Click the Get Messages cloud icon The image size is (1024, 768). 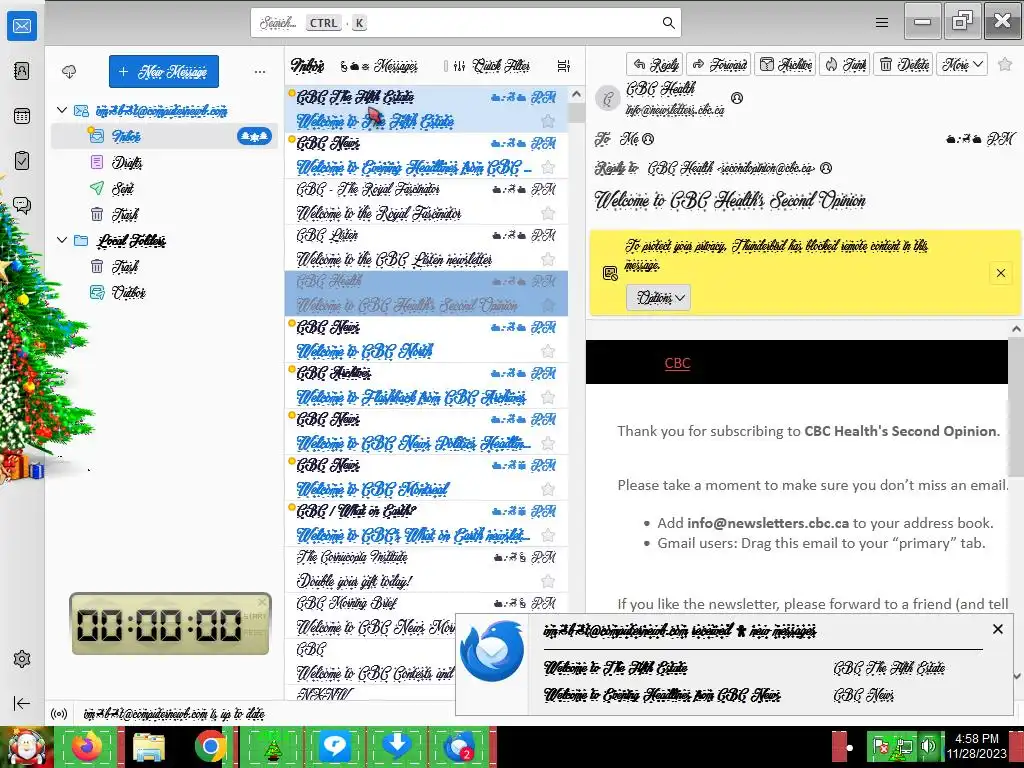(69, 71)
